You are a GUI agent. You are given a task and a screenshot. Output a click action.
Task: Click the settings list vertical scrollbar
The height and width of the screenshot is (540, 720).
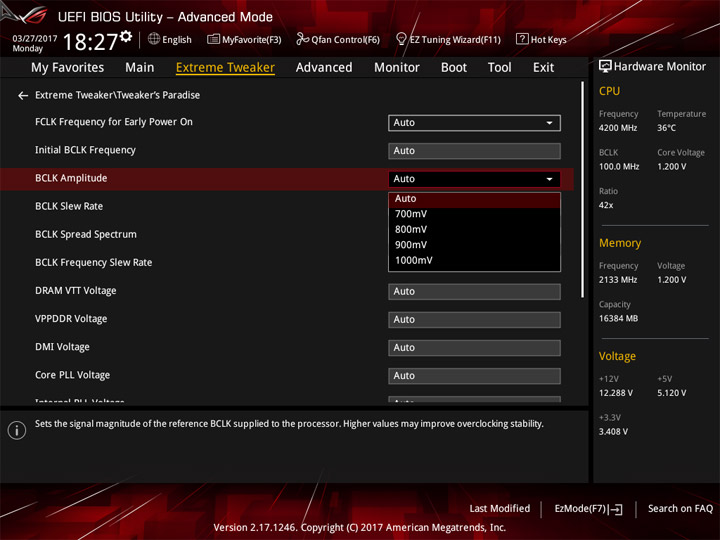[x=582, y=190]
